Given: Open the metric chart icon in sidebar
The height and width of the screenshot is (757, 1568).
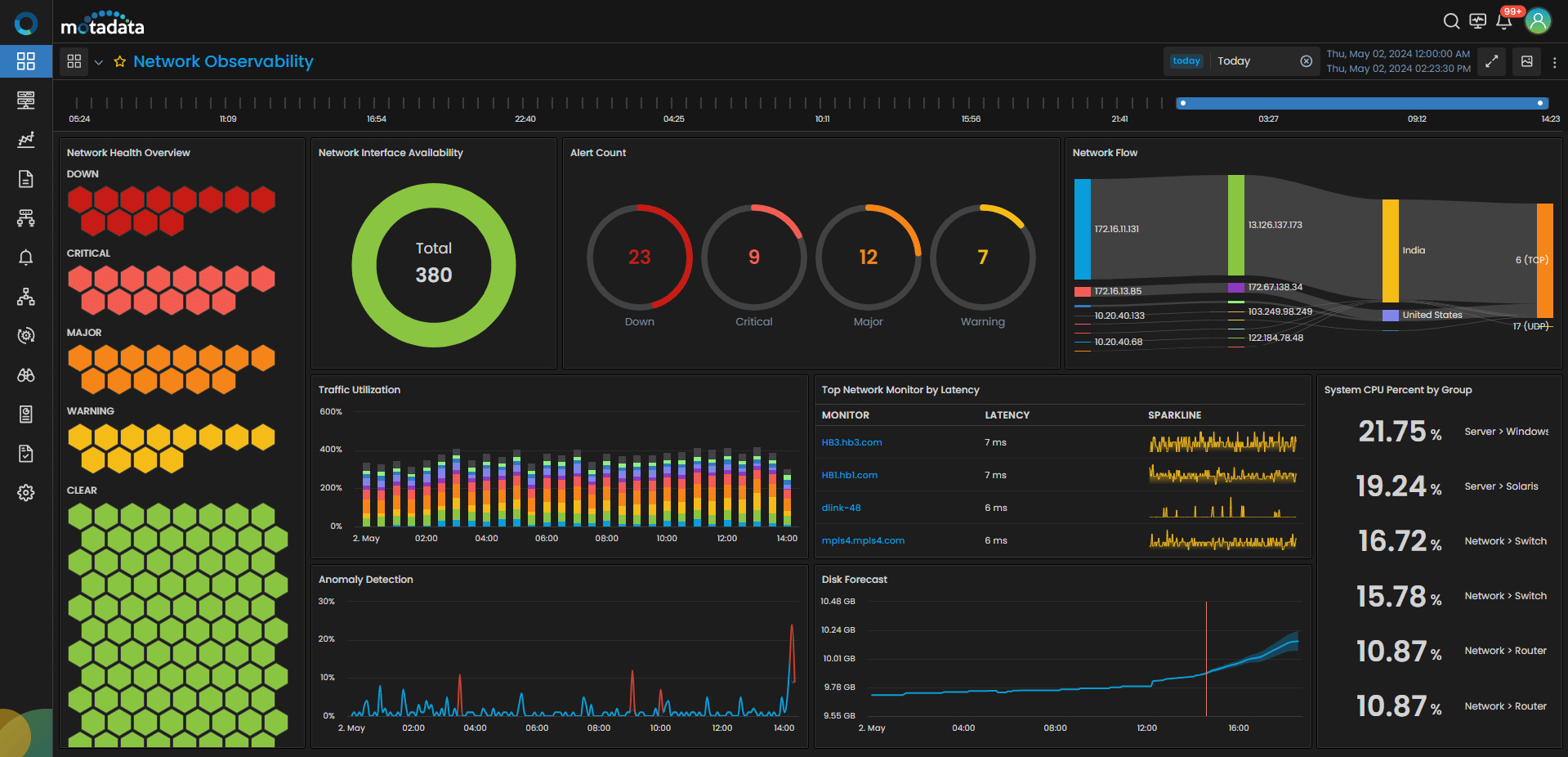Looking at the screenshot, I should pos(26,140).
